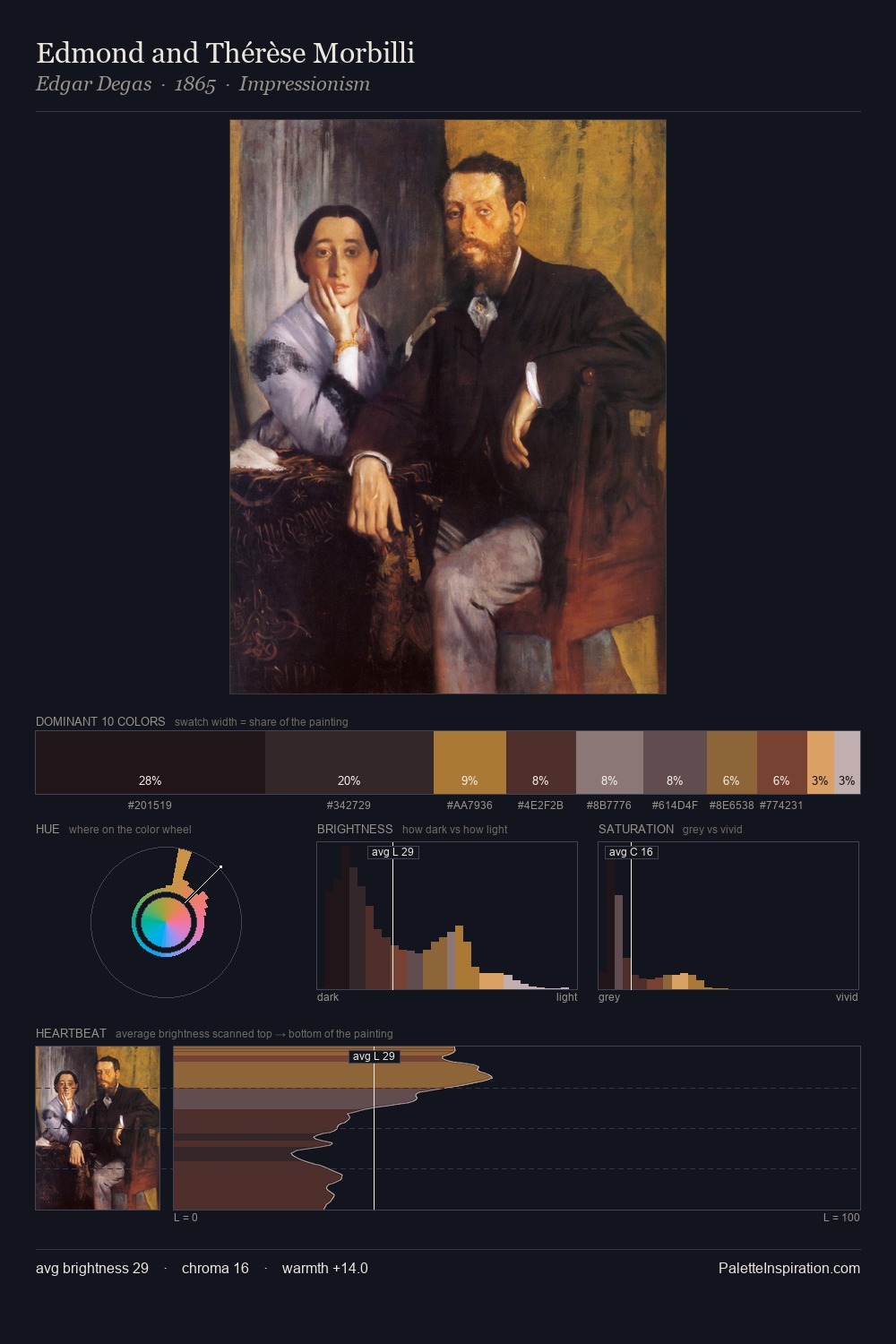Viewport: 896px width, 1344px height.
Task: Click 'swatch width = share of the painting'
Action: click(261, 722)
